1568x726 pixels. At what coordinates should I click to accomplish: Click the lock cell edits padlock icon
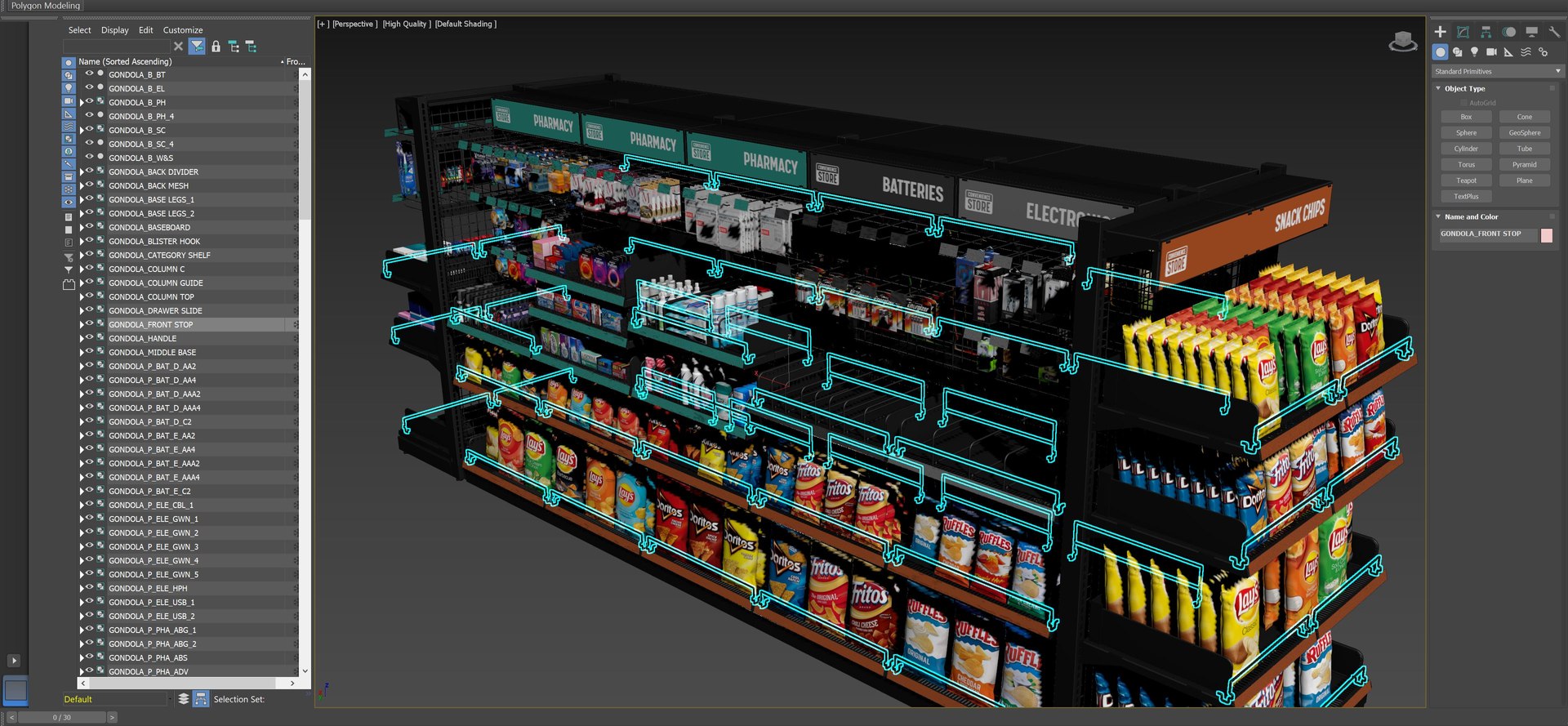pos(216,47)
